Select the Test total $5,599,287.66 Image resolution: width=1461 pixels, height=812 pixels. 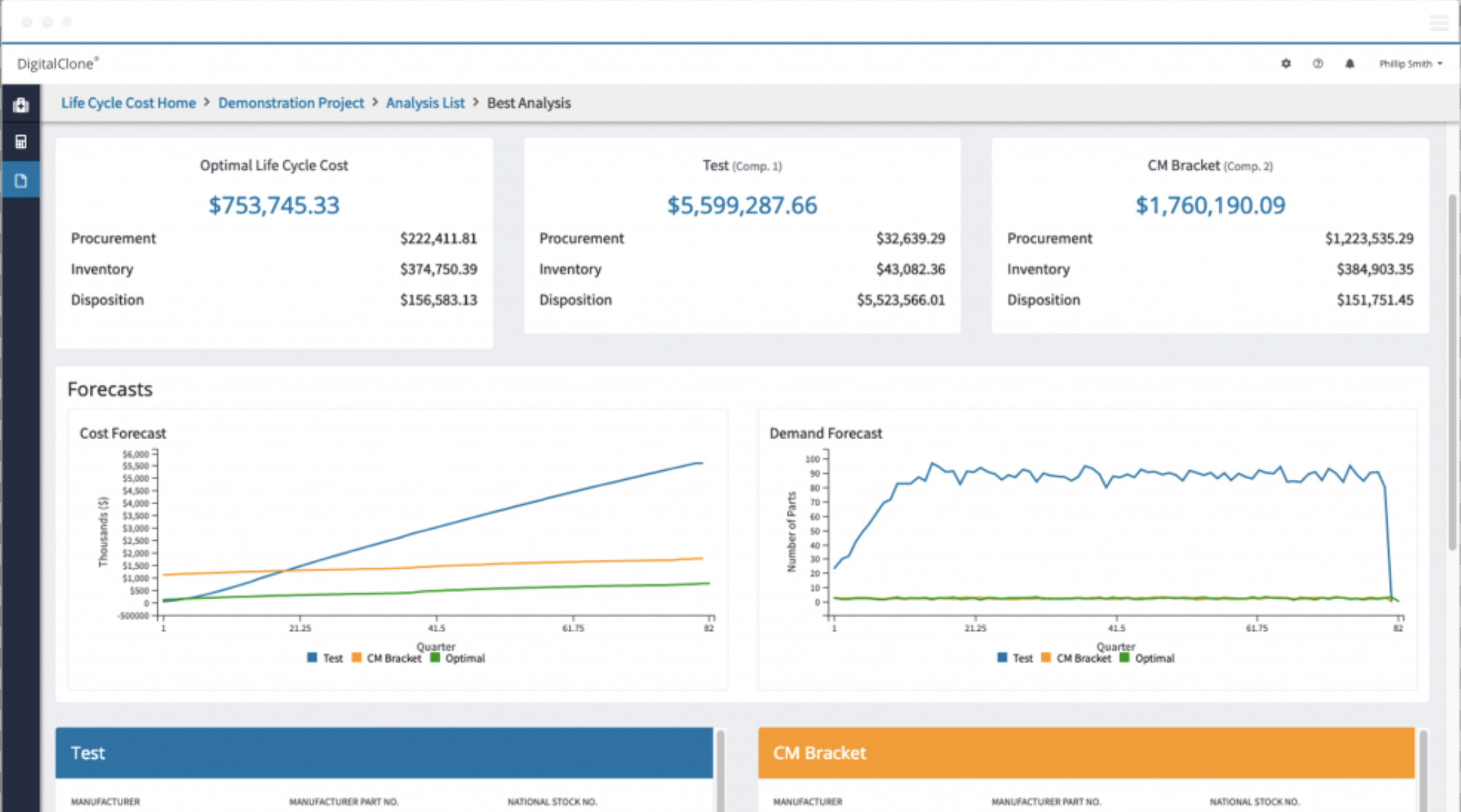(742, 205)
